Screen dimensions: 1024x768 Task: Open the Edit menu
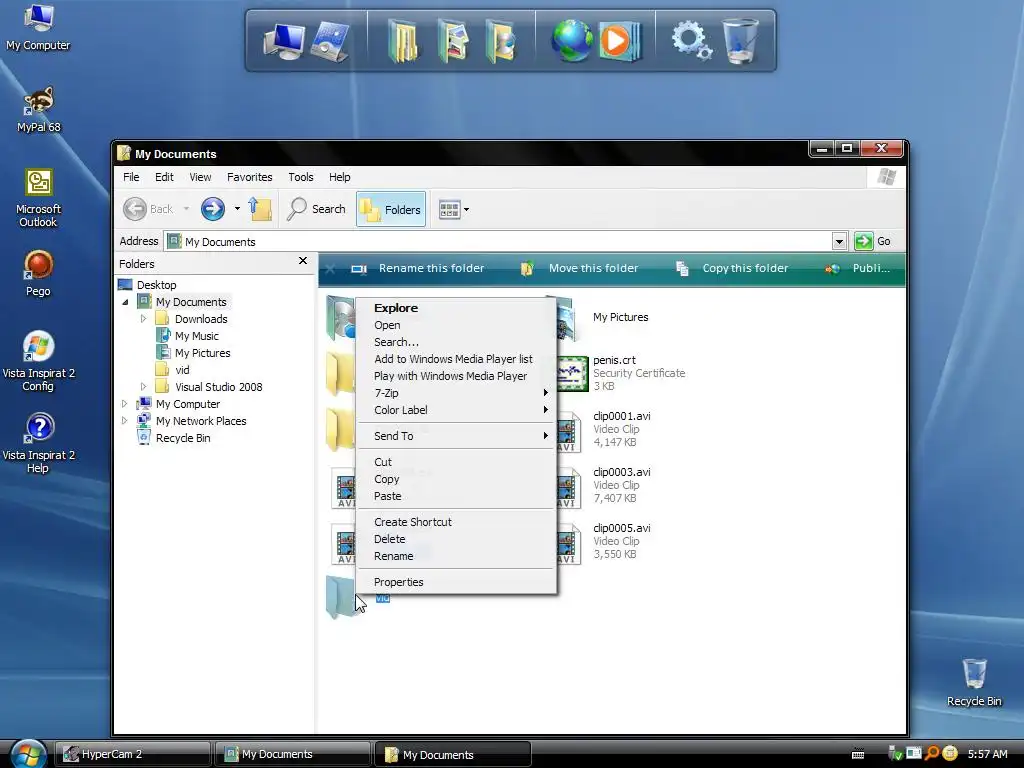tap(164, 177)
